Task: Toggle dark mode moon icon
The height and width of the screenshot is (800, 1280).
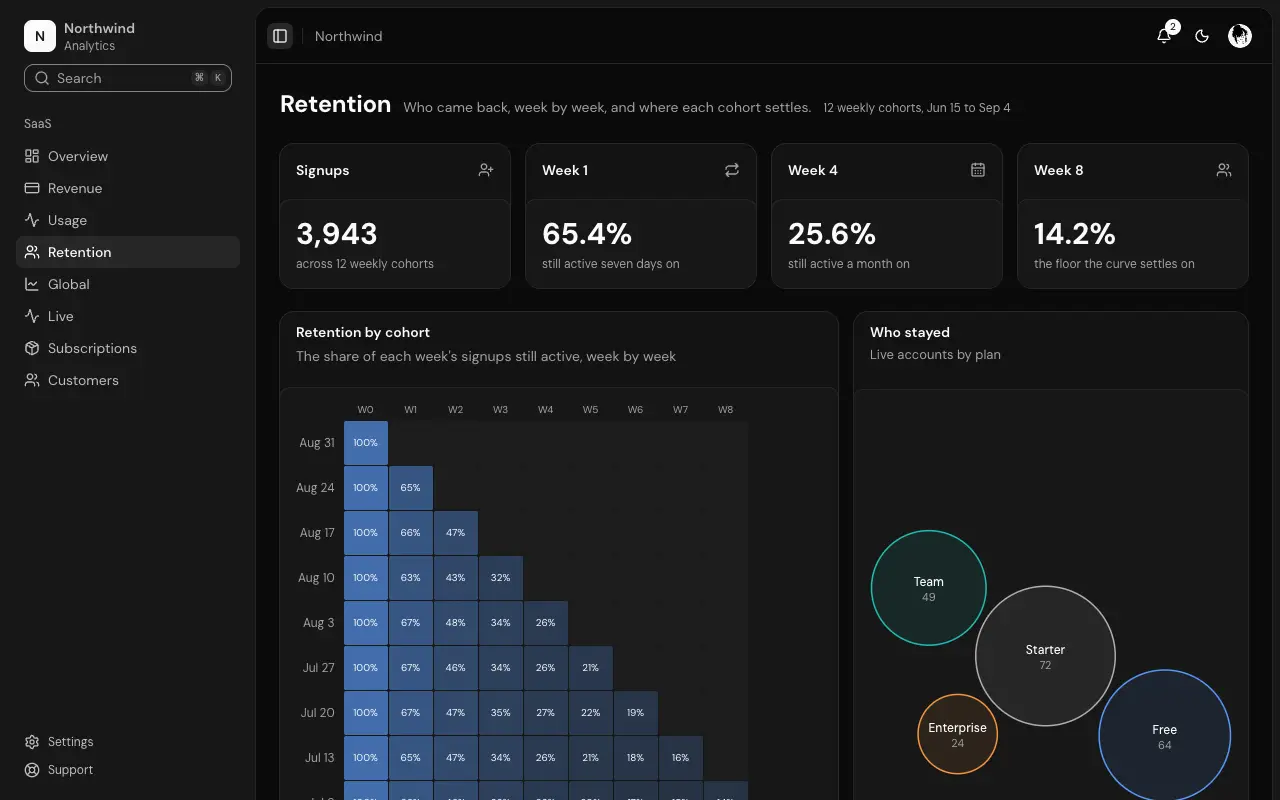Action: click(1202, 36)
